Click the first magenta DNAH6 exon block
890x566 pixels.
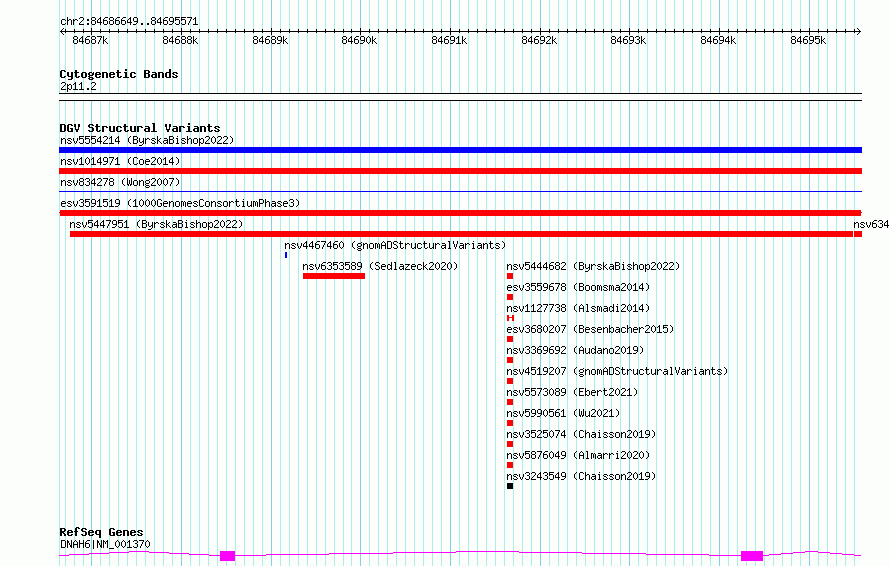228,556
